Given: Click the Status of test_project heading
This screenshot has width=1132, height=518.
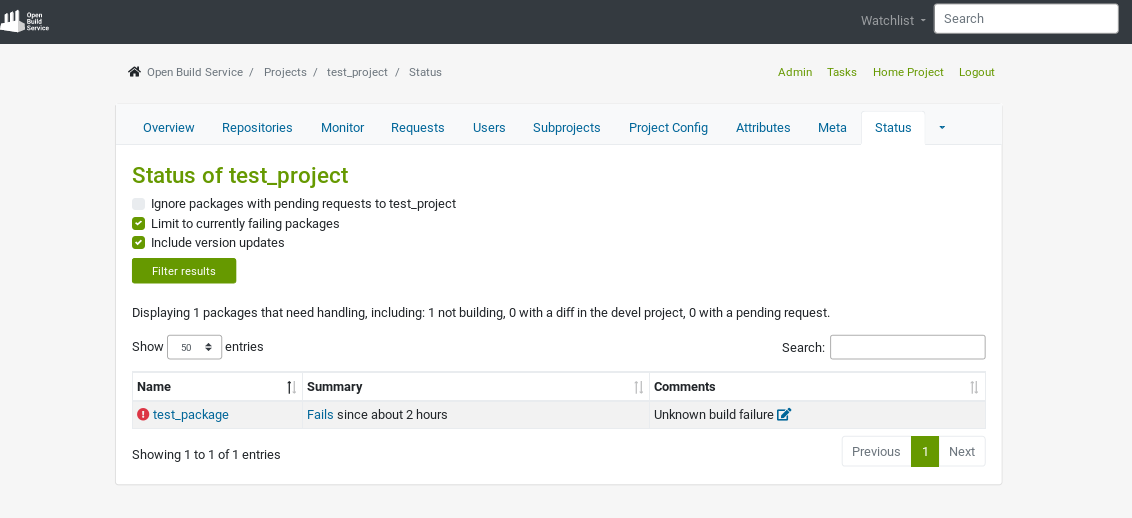Looking at the screenshot, I should [240, 175].
